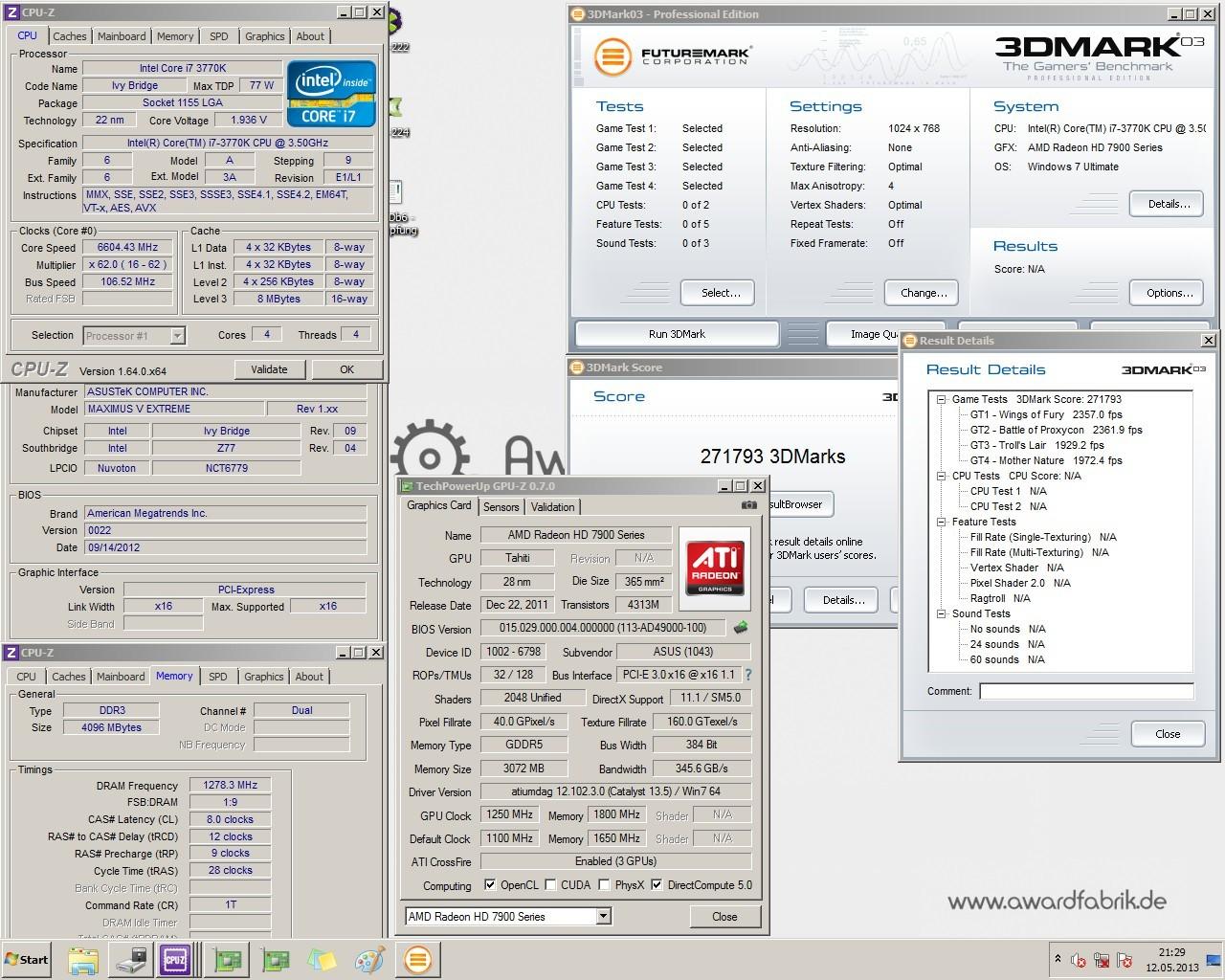Select GT4 - Mother Nature result row
The width and height of the screenshot is (1225, 980).
(x=1046, y=460)
